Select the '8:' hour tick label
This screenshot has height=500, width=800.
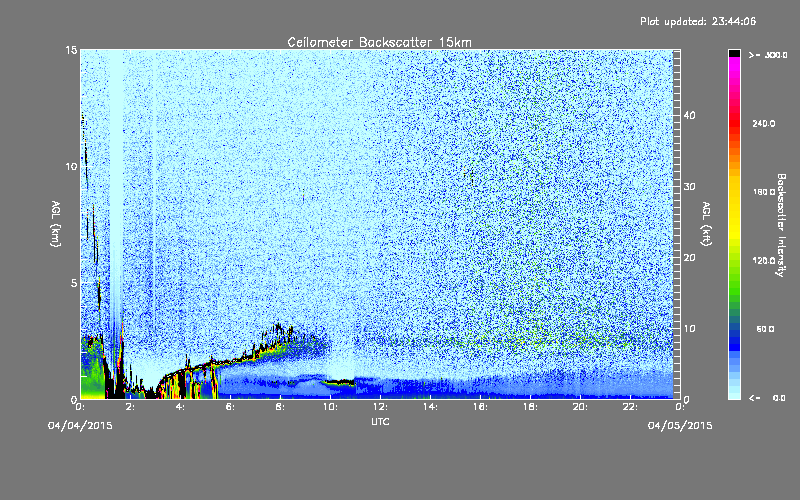click(280, 407)
